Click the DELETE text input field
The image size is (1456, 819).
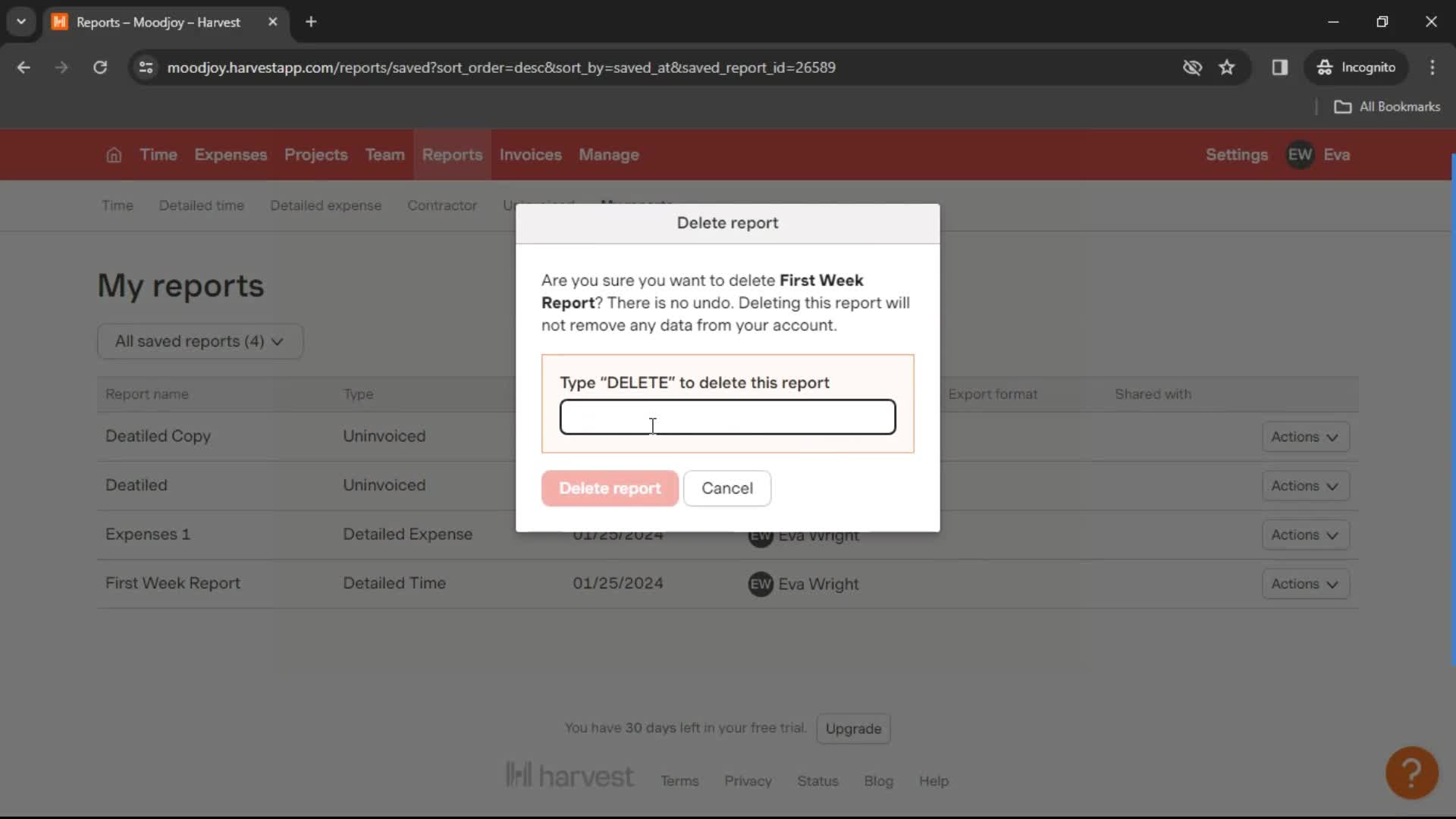(x=728, y=417)
